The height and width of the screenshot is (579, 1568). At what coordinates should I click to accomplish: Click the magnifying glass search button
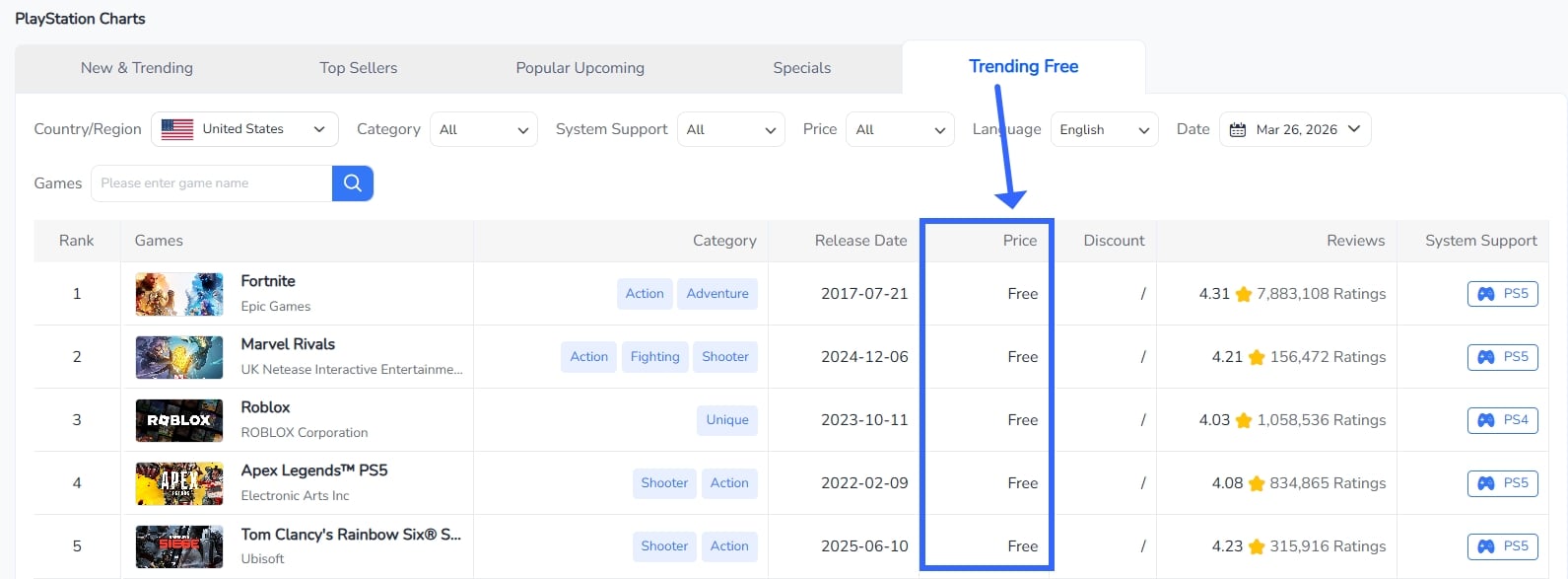coord(353,183)
